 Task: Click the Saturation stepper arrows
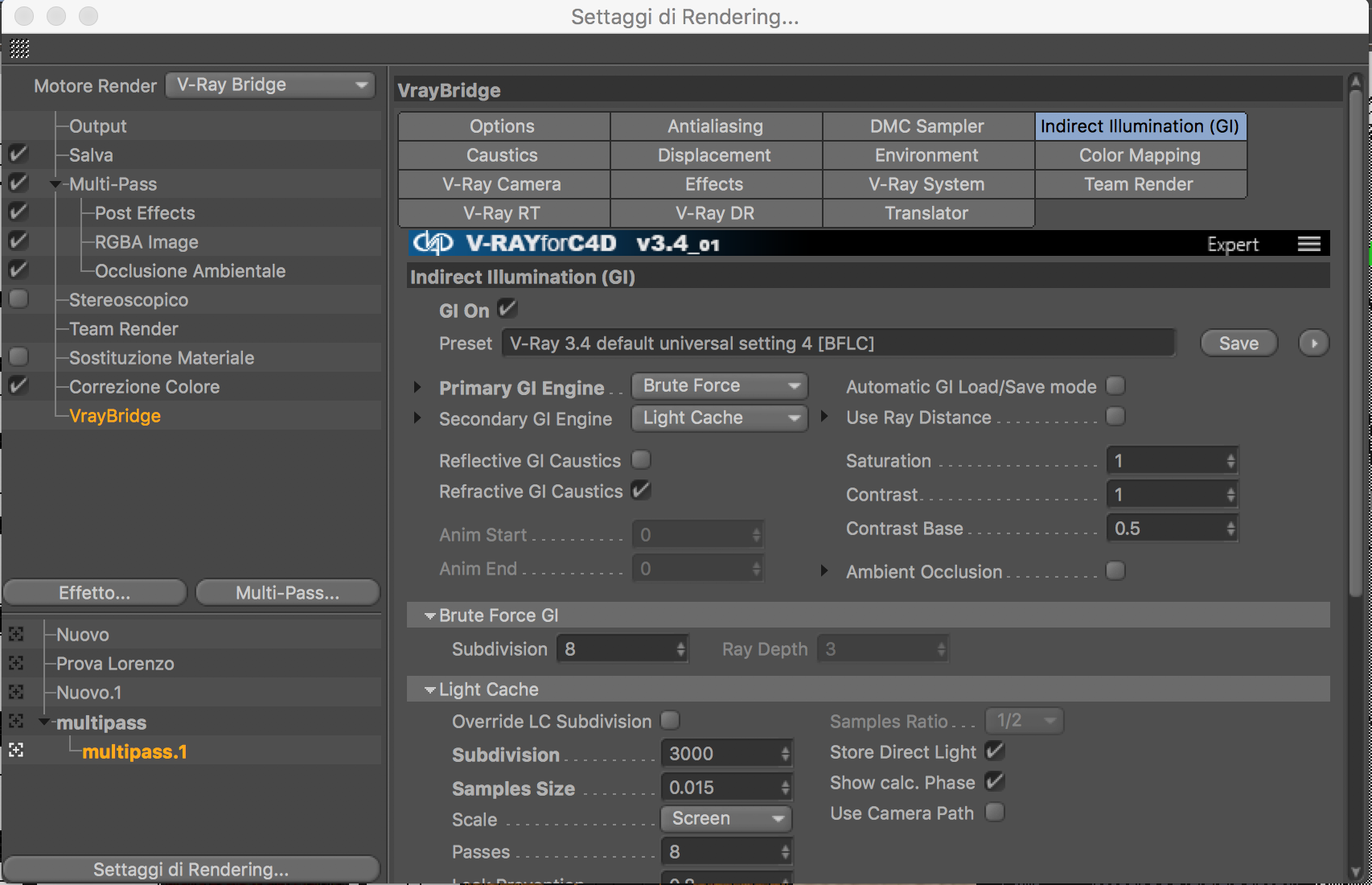pos(1230,461)
